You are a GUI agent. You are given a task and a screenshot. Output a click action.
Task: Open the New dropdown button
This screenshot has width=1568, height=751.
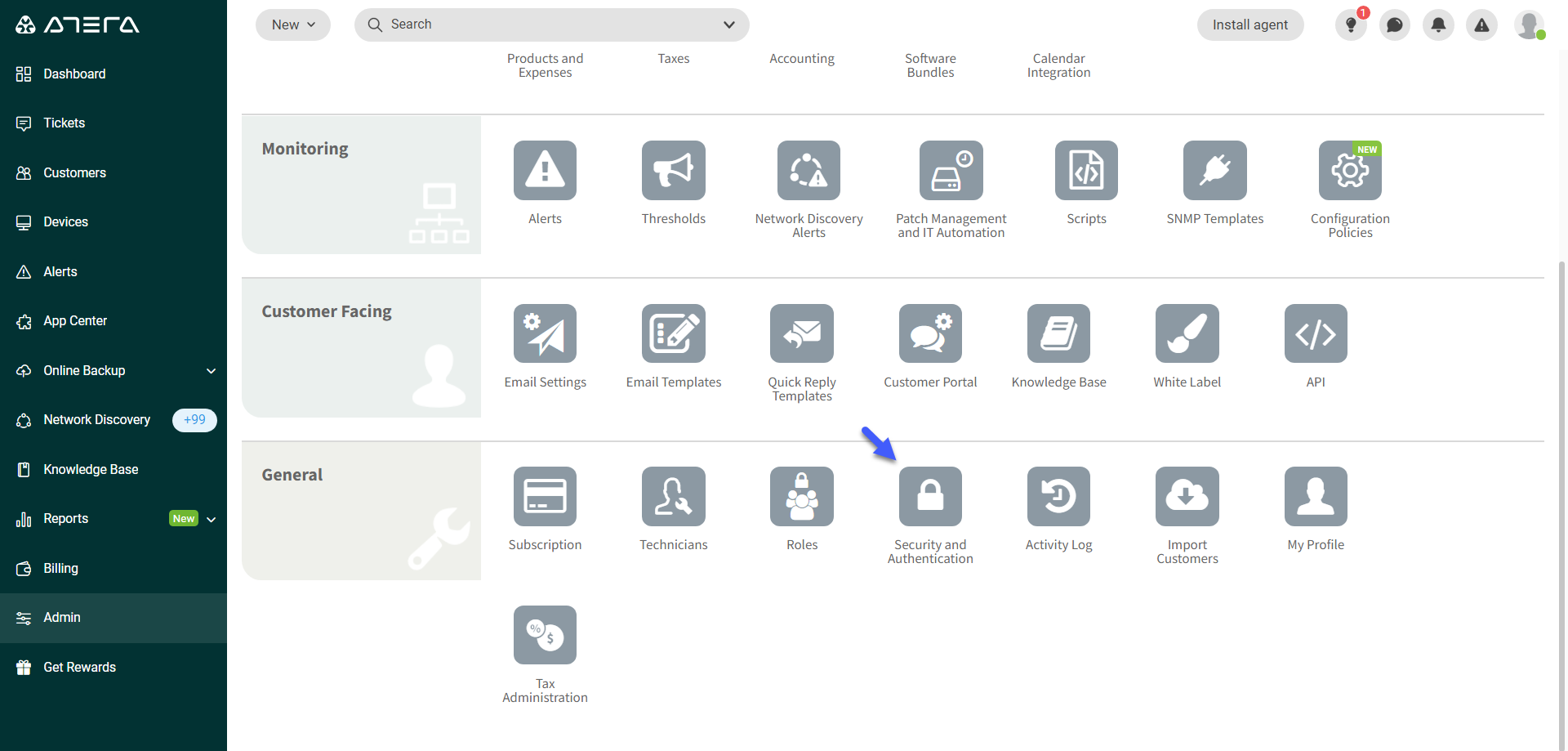293,25
